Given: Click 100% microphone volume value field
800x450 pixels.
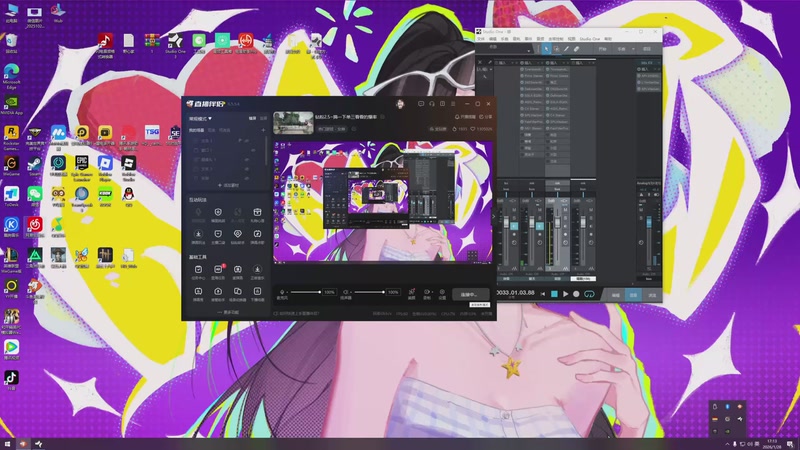Looking at the screenshot, I should pyautogui.click(x=330, y=292).
